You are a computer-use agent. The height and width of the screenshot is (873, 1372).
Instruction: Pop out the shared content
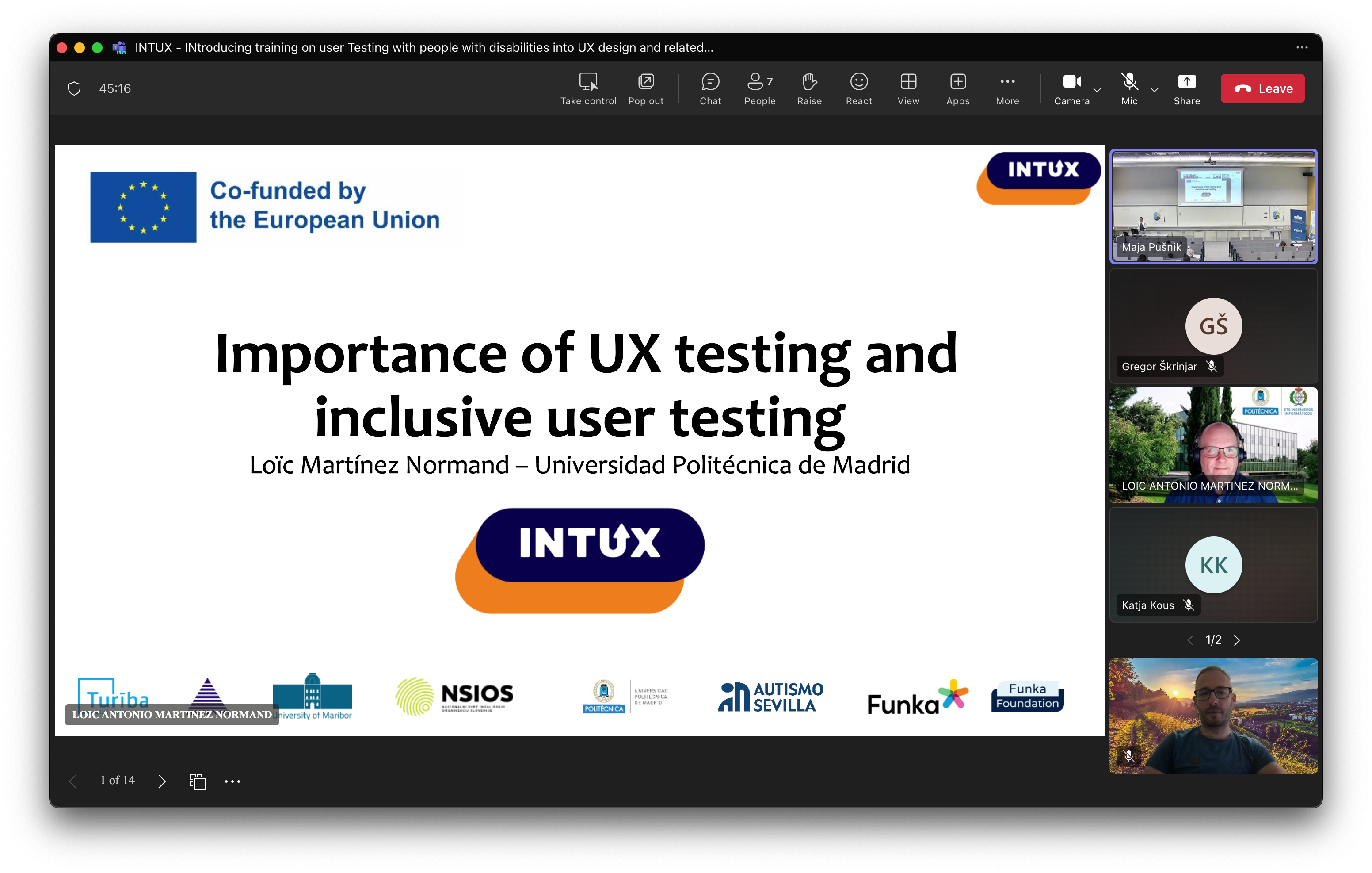click(x=645, y=88)
